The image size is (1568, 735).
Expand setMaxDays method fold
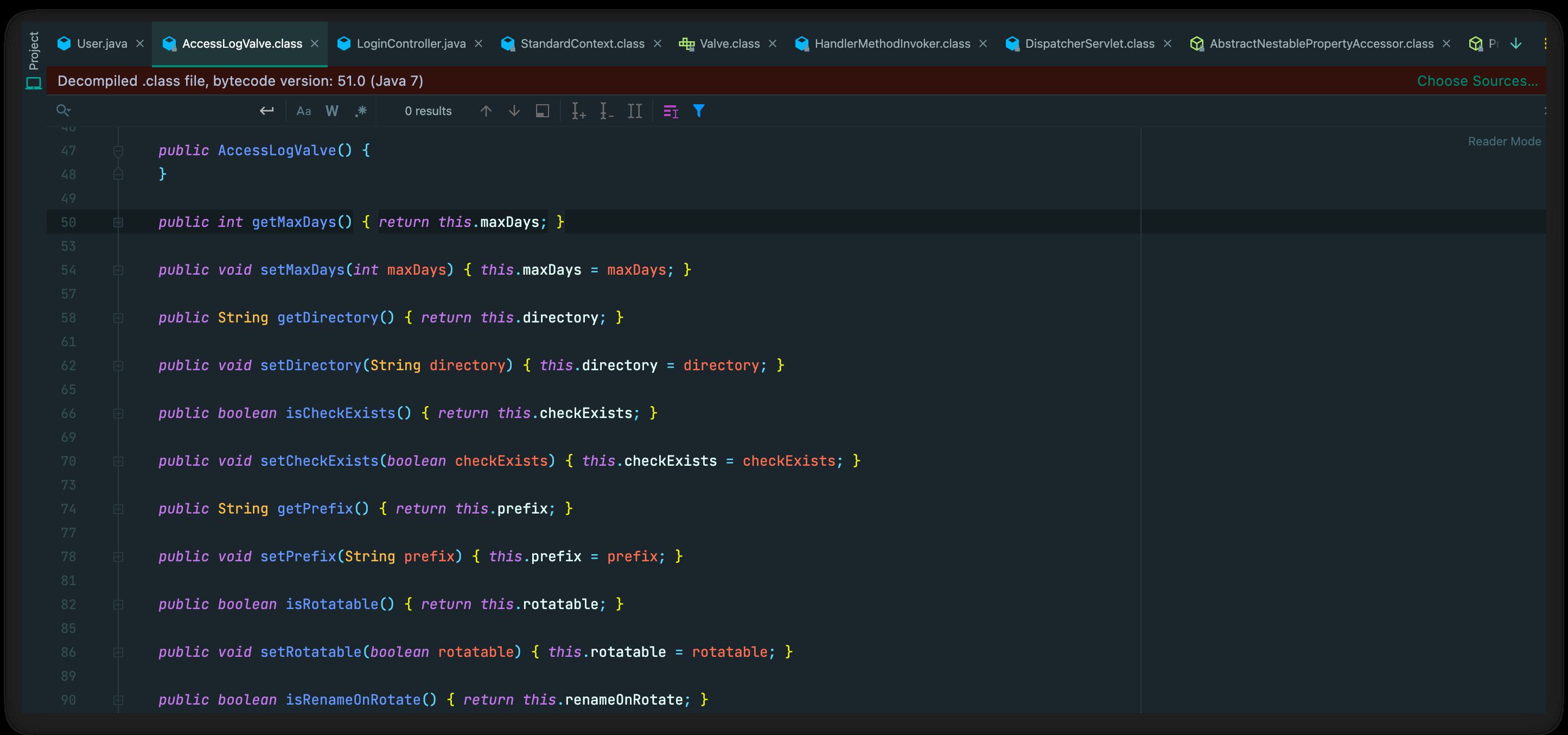tap(118, 270)
